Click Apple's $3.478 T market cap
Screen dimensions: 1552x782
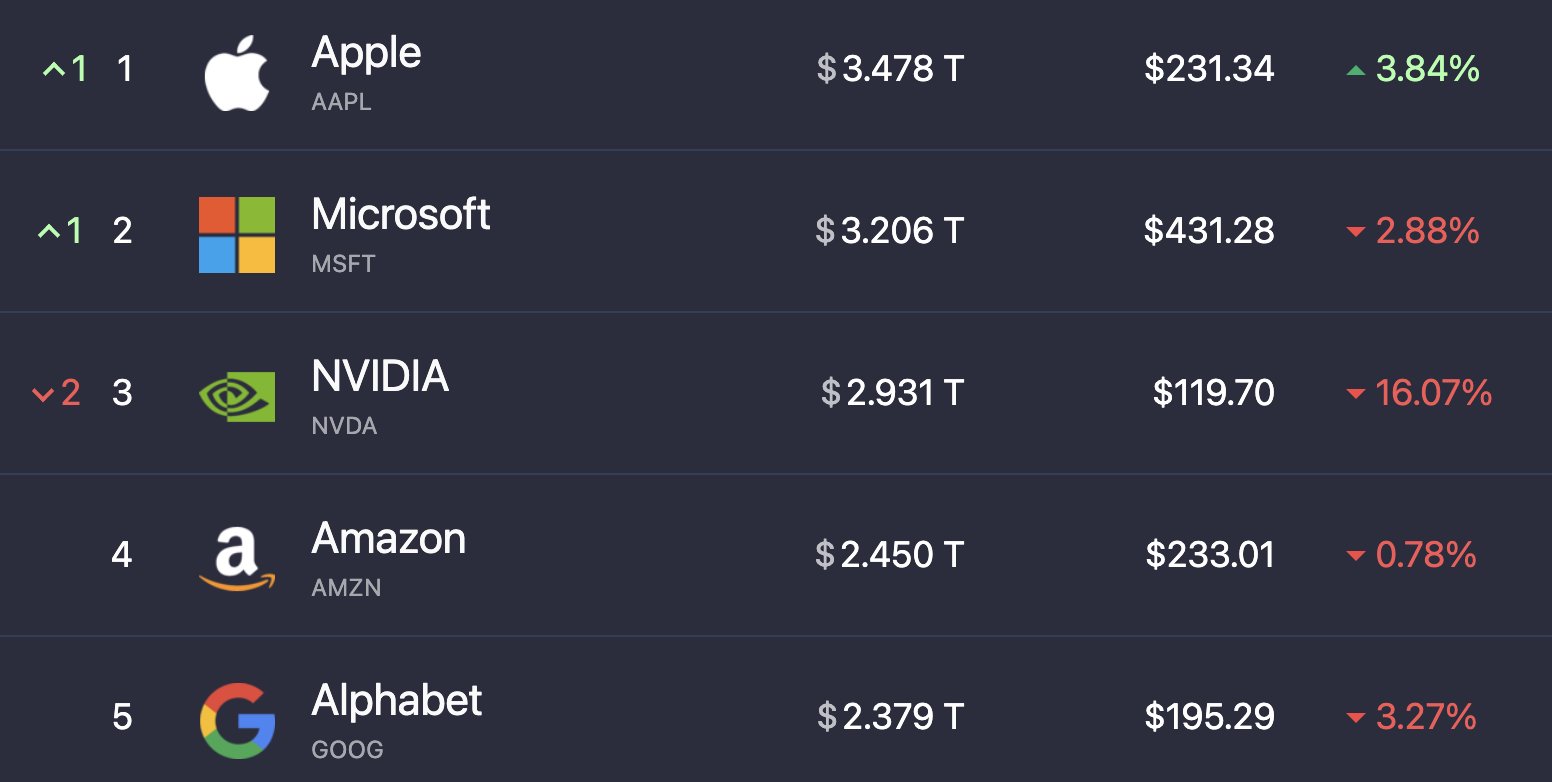(890, 69)
